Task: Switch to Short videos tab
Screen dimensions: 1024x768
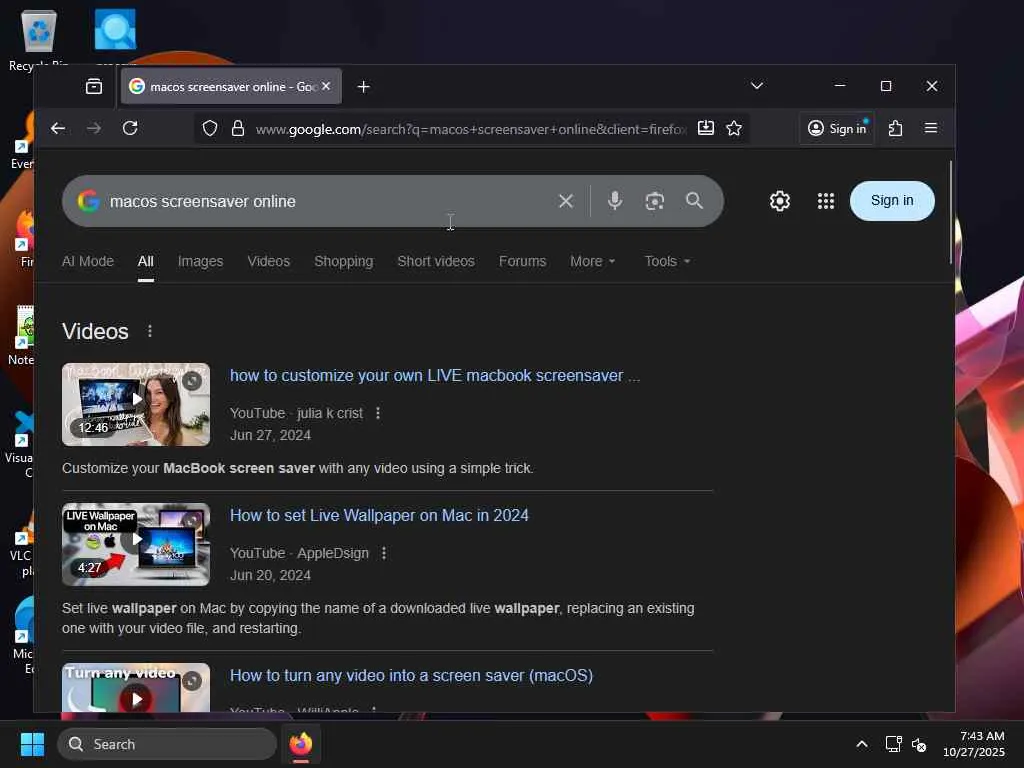Action: coord(436,261)
